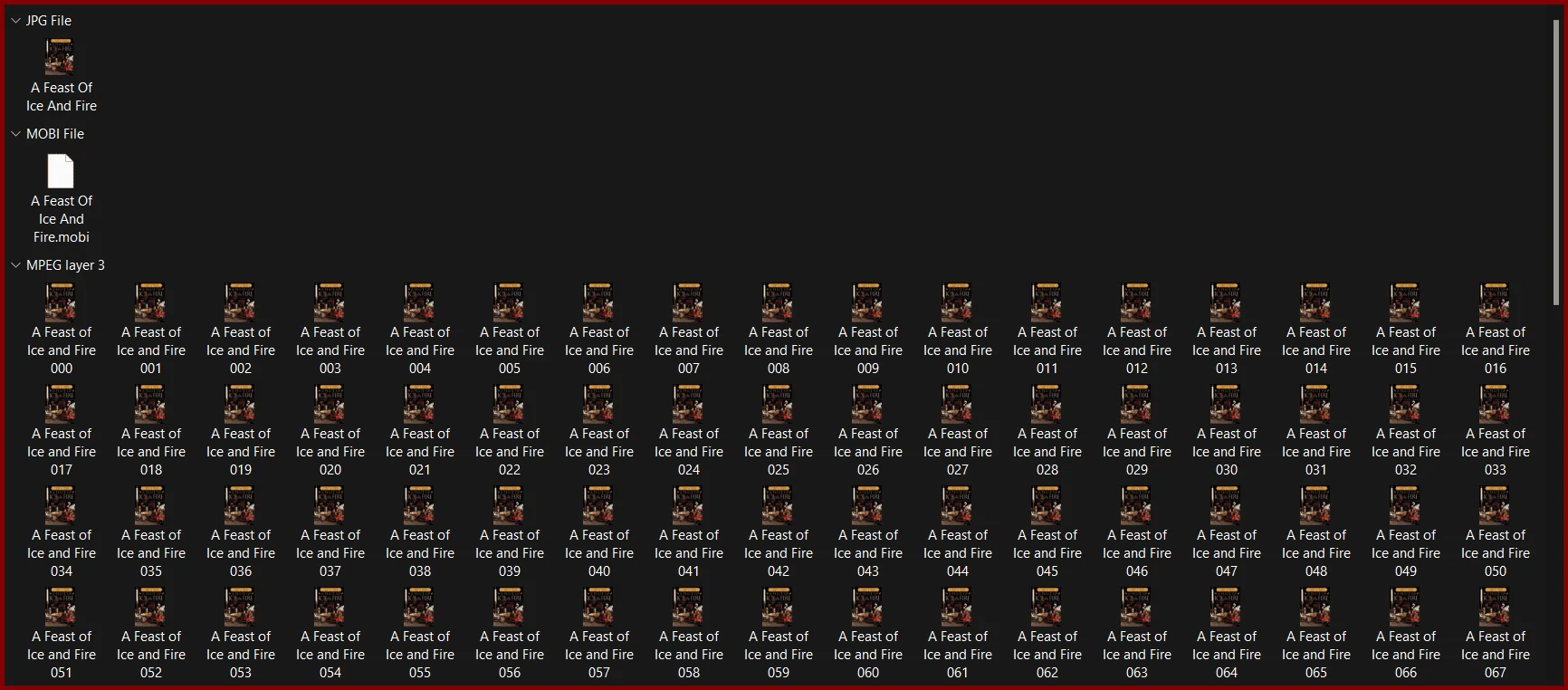This screenshot has height=690, width=1568.
Task: Click the MOBI File group header label
Action: [x=55, y=133]
